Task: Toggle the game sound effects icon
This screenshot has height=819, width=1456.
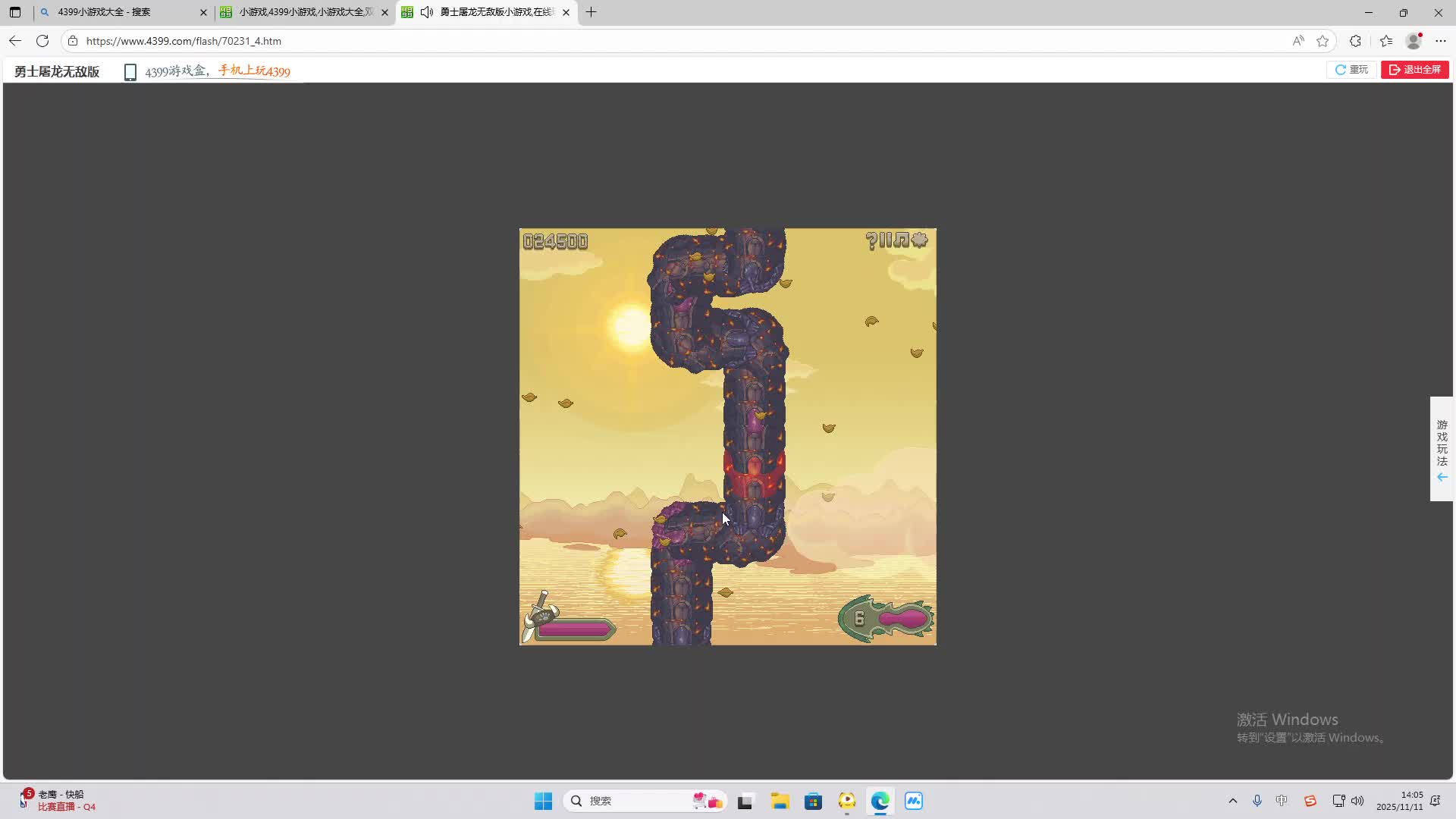Action: click(x=920, y=241)
